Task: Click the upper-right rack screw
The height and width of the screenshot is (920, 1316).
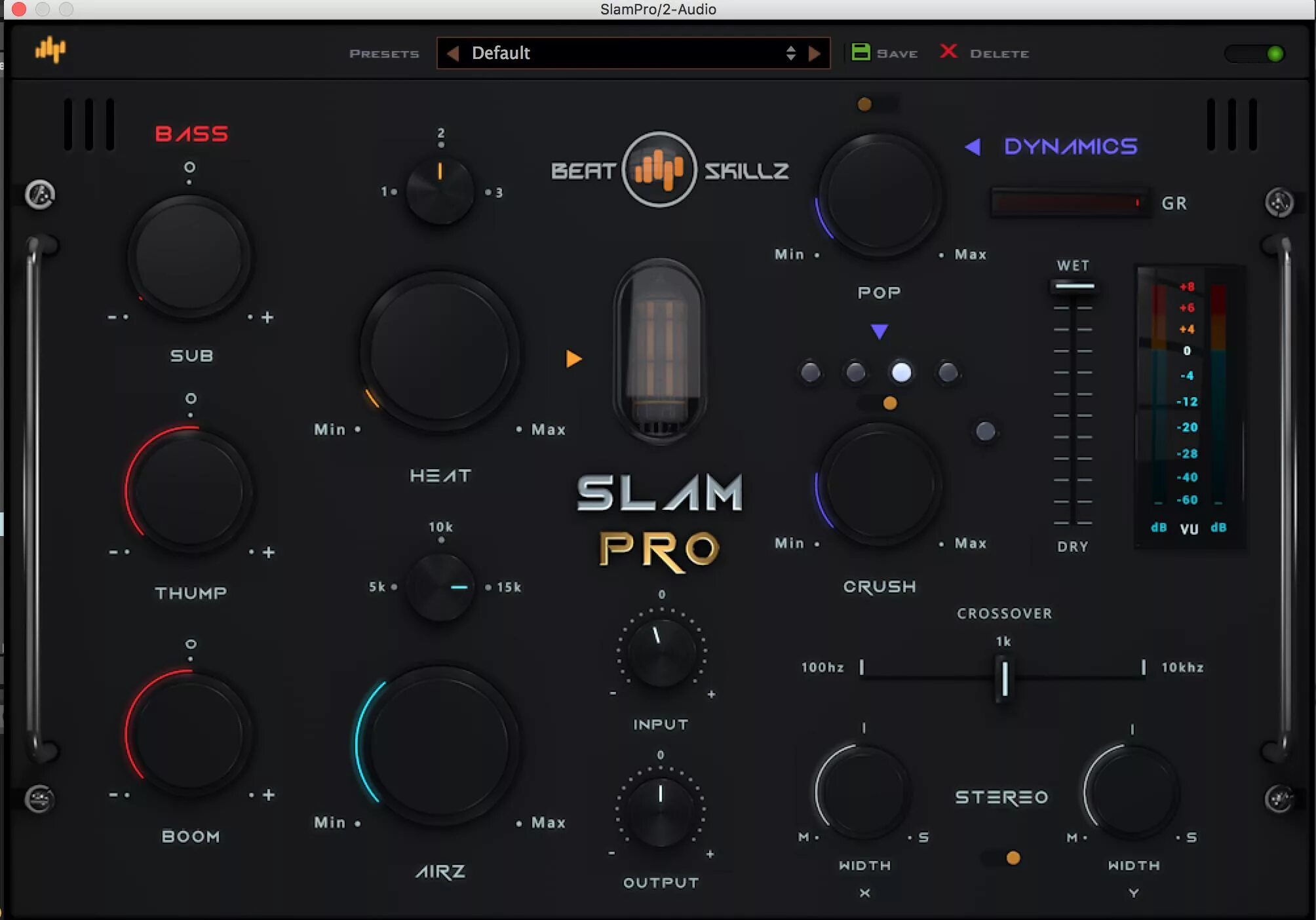Action: pos(1279,202)
